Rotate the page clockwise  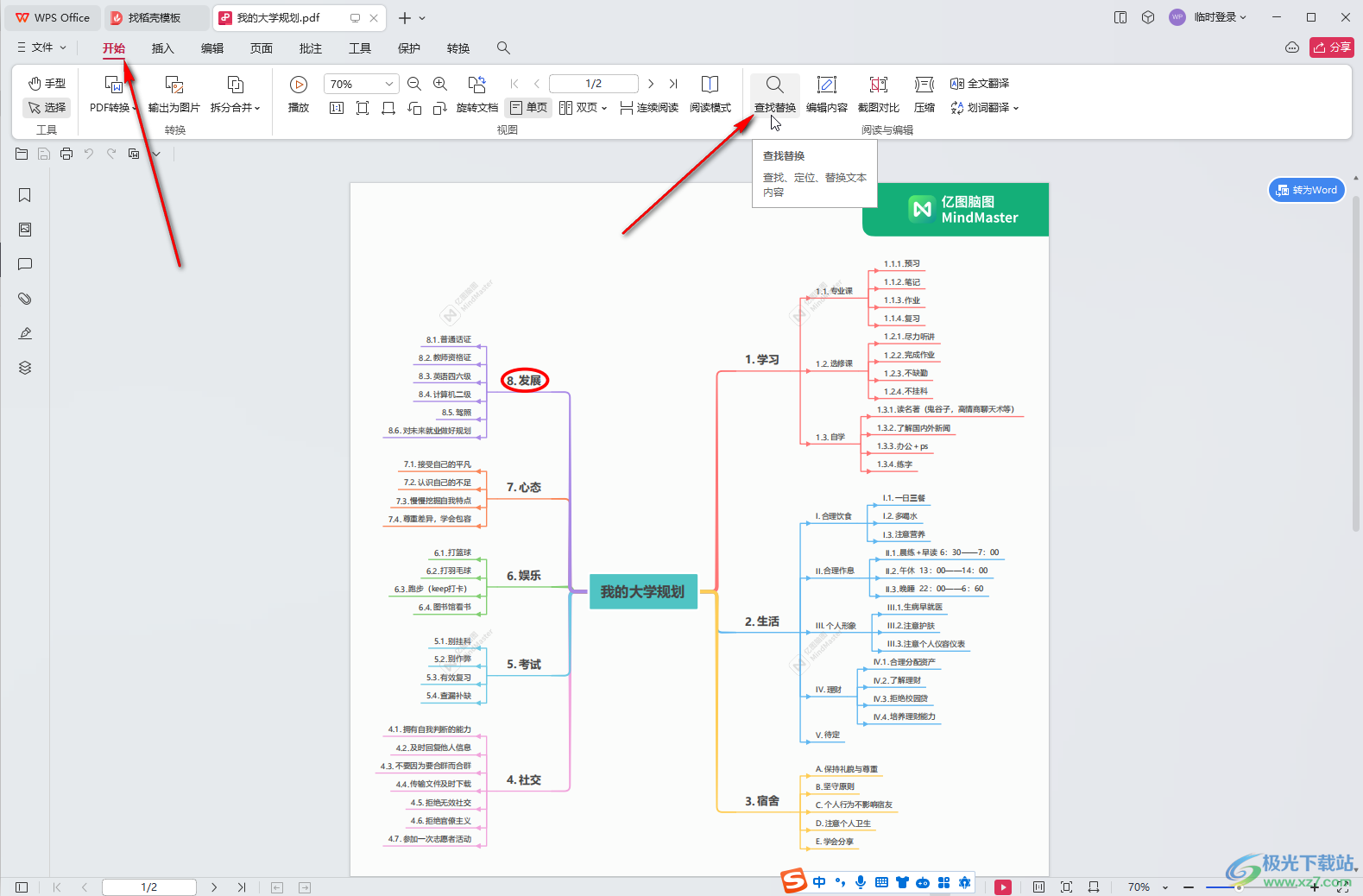[440, 108]
